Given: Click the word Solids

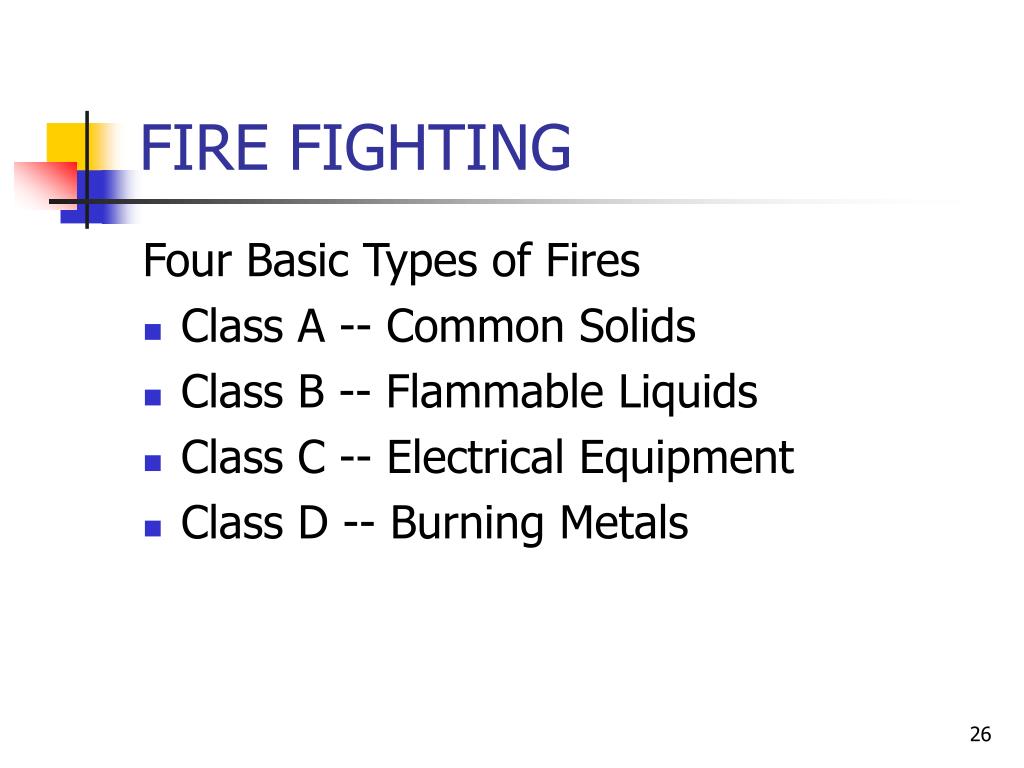Looking at the screenshot, I should pyautogui.click(x=637, y=326).
